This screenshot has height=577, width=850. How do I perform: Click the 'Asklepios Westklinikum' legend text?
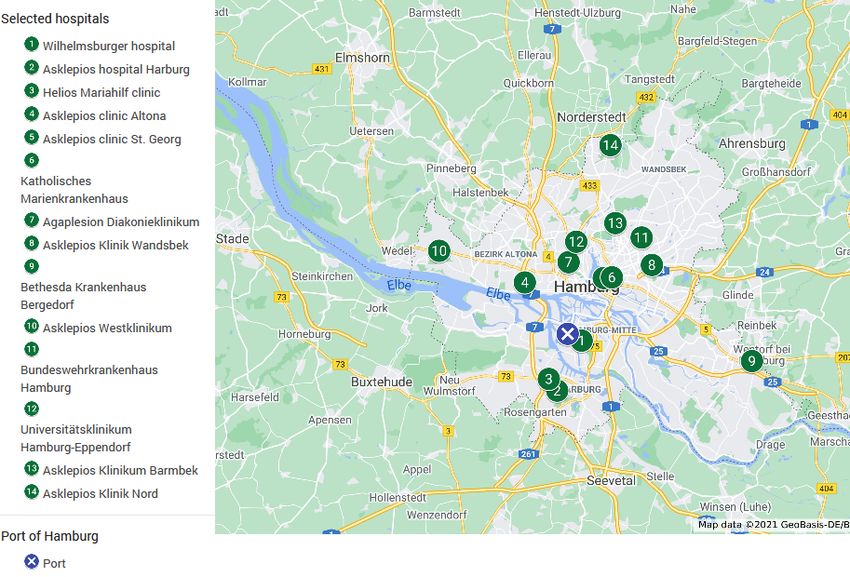point(107,328)
